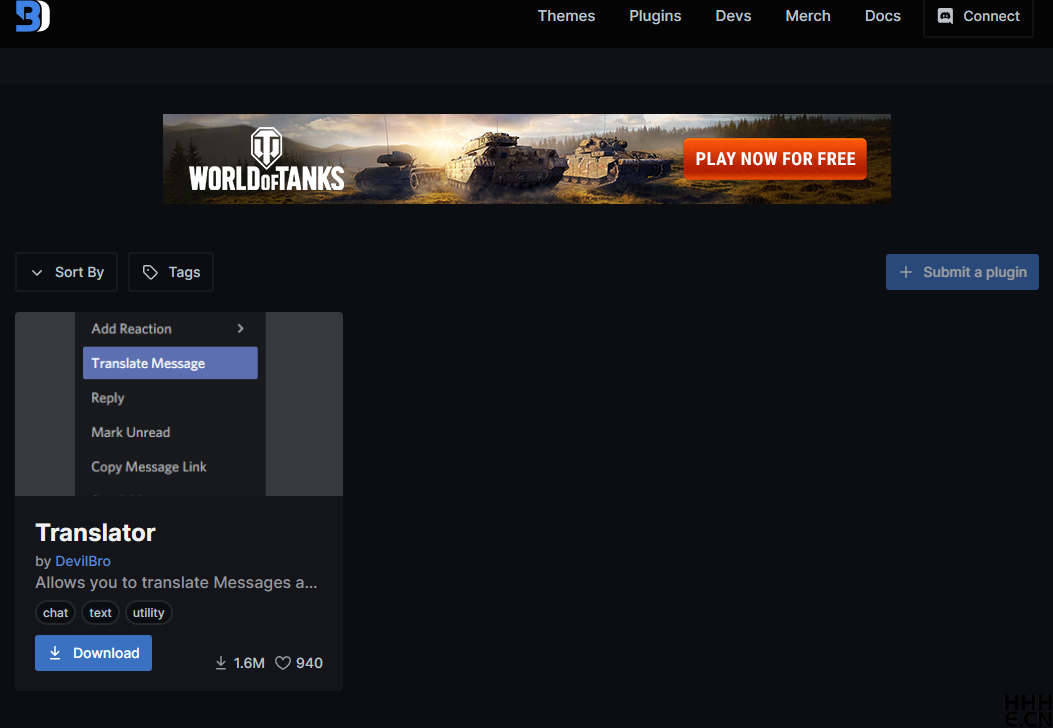Visit the Merch store link
The width and height of the screenshot is (1053, 728).
(x=808, y=16)
